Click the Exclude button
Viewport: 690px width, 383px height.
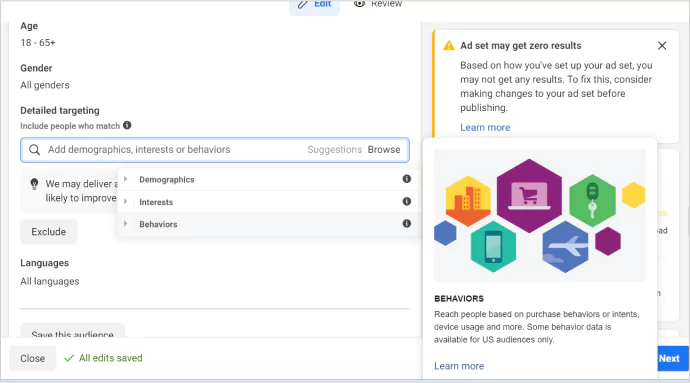tap(48, 232)
